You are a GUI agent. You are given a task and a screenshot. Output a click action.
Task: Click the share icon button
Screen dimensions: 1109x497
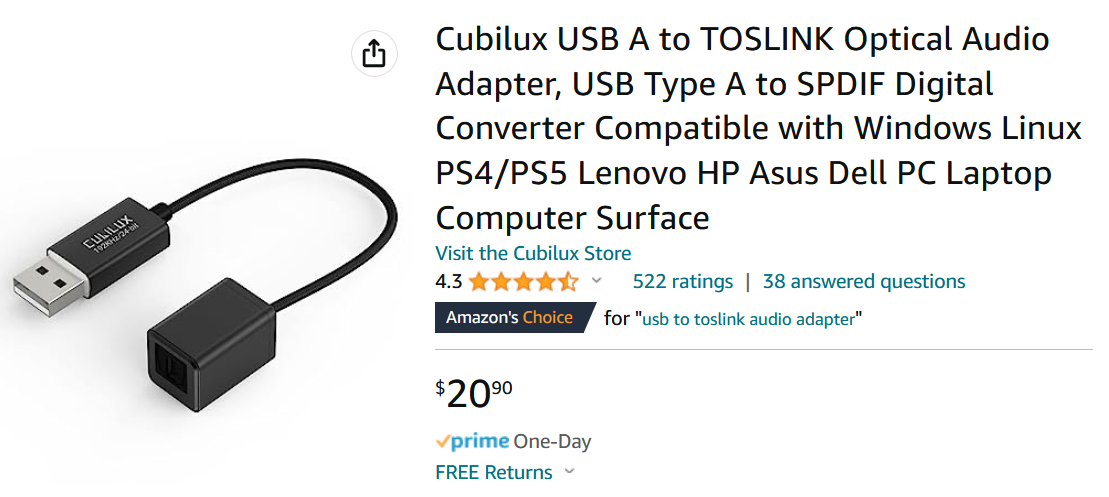coord(374,53)
